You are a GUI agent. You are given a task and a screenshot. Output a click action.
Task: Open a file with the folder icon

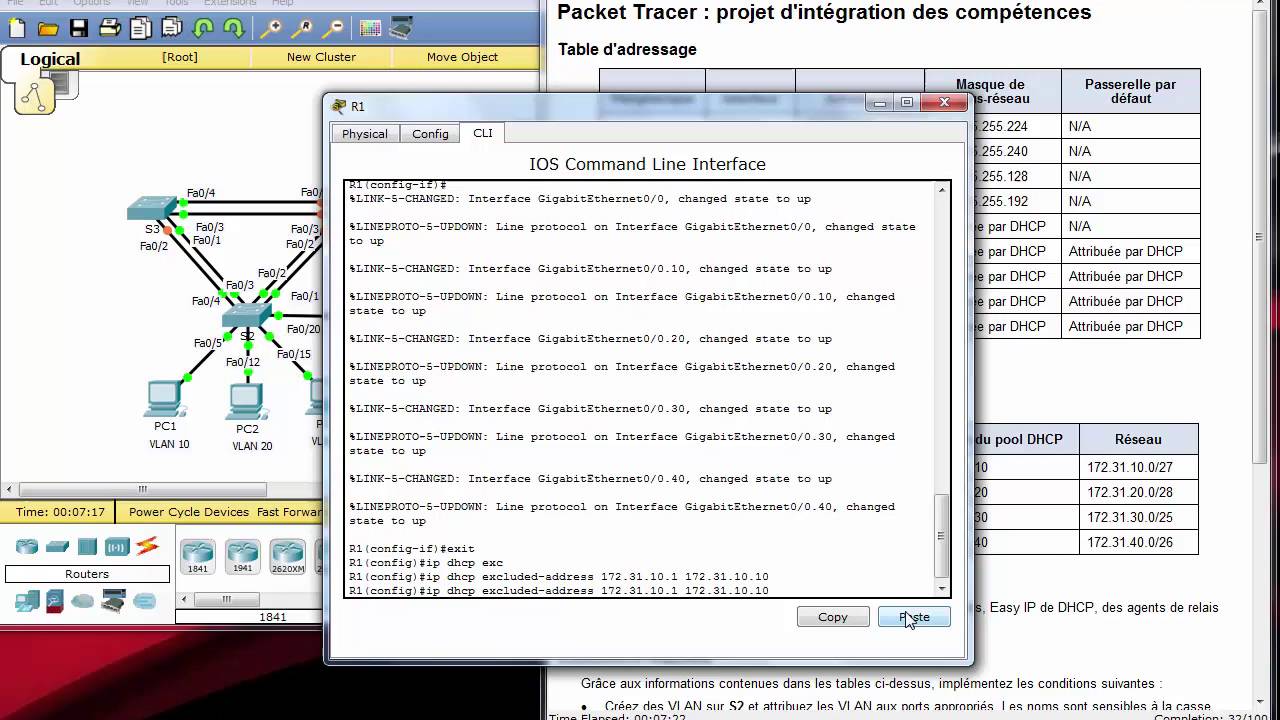click(x=47, y=28)
